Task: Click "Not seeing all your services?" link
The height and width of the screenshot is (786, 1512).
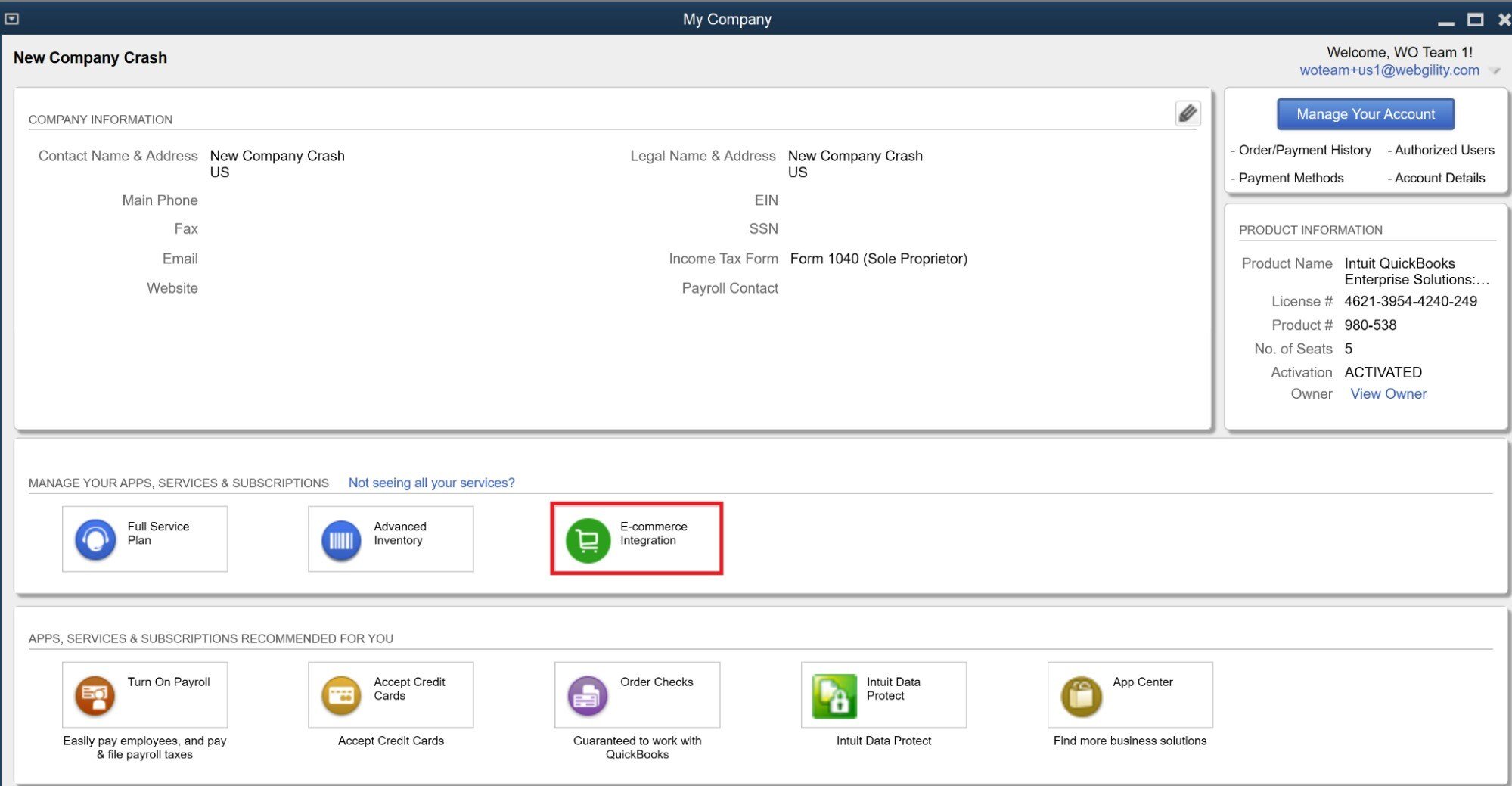Action: (431, 483)
